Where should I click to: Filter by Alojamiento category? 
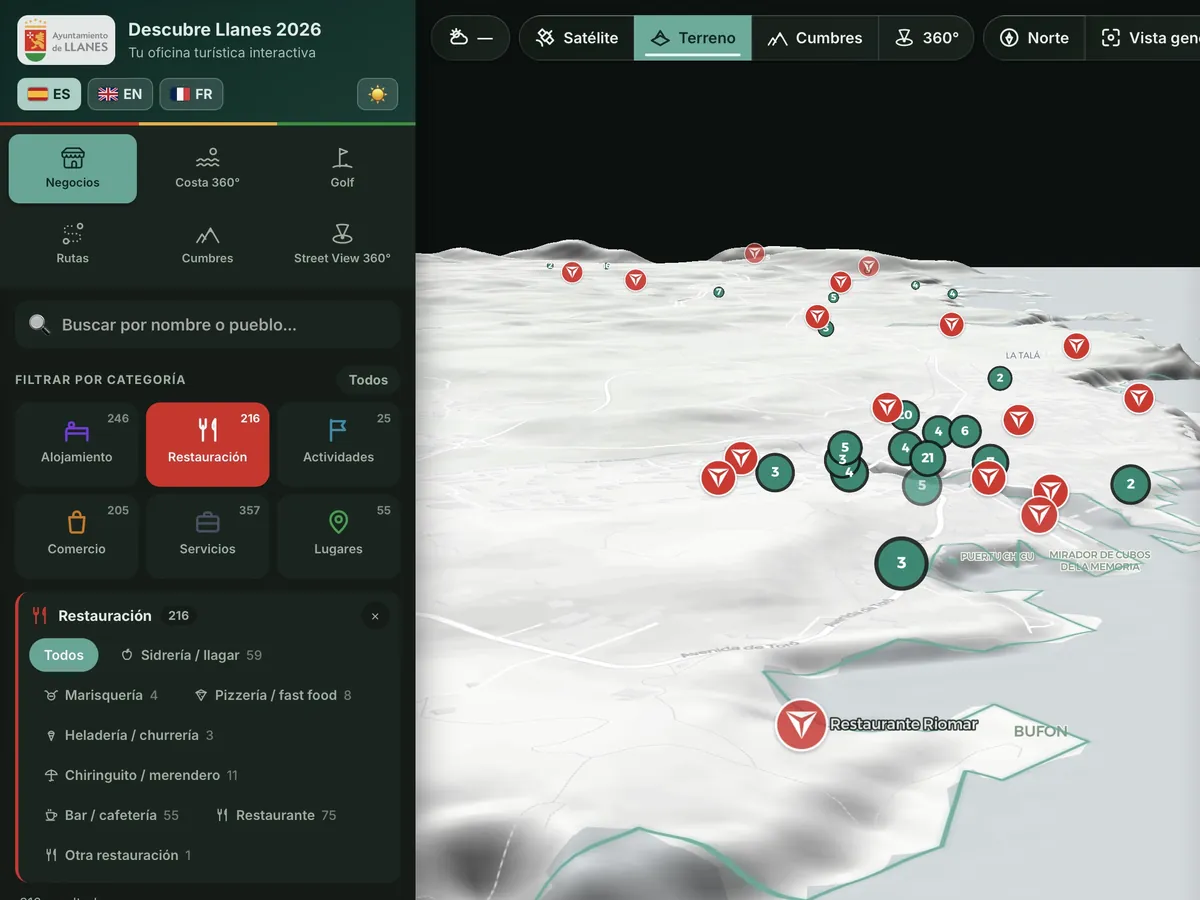coord(76,444)
